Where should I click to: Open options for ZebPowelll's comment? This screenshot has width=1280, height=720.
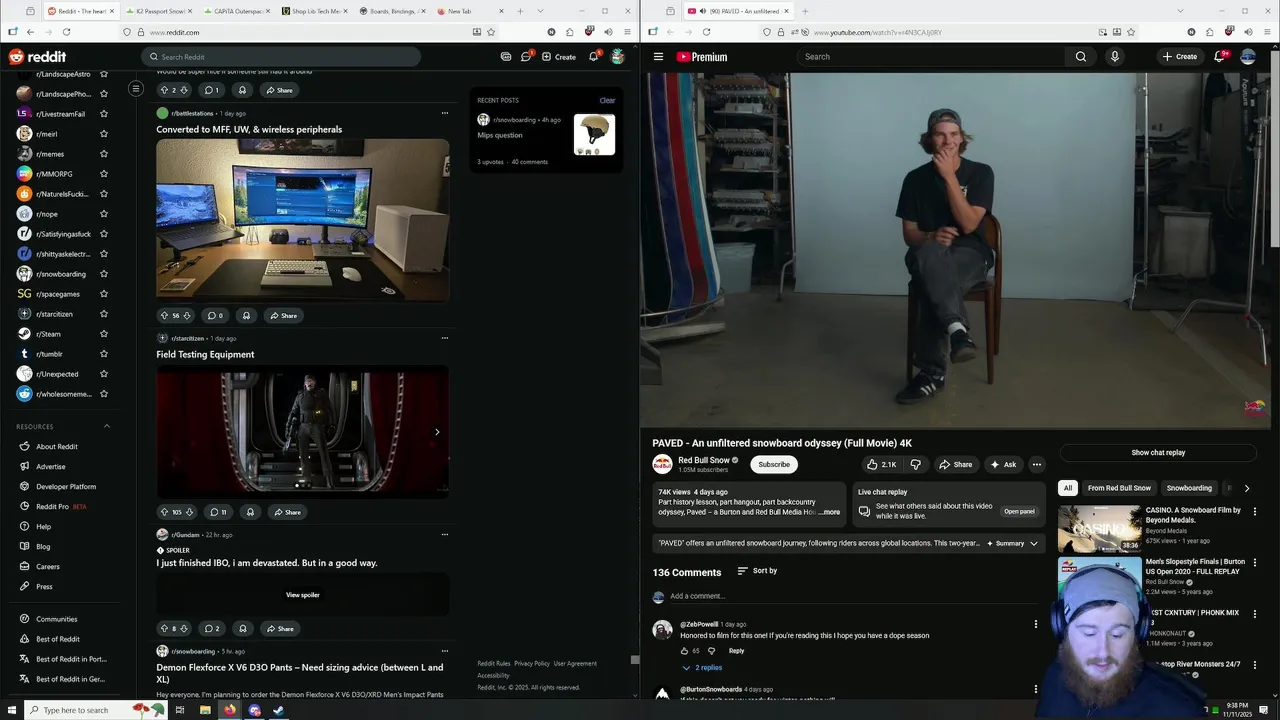point(1036,624)
